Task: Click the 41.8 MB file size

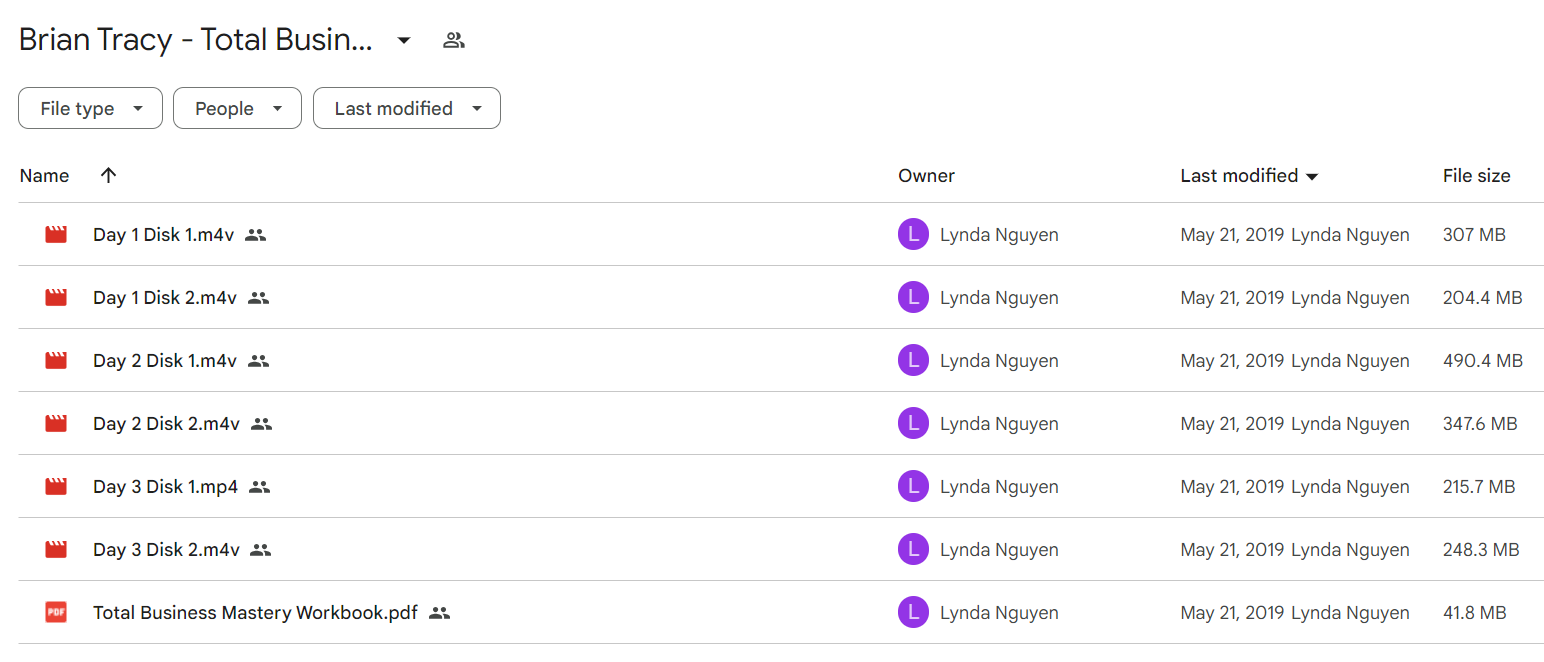Action: click(1474, 613)
